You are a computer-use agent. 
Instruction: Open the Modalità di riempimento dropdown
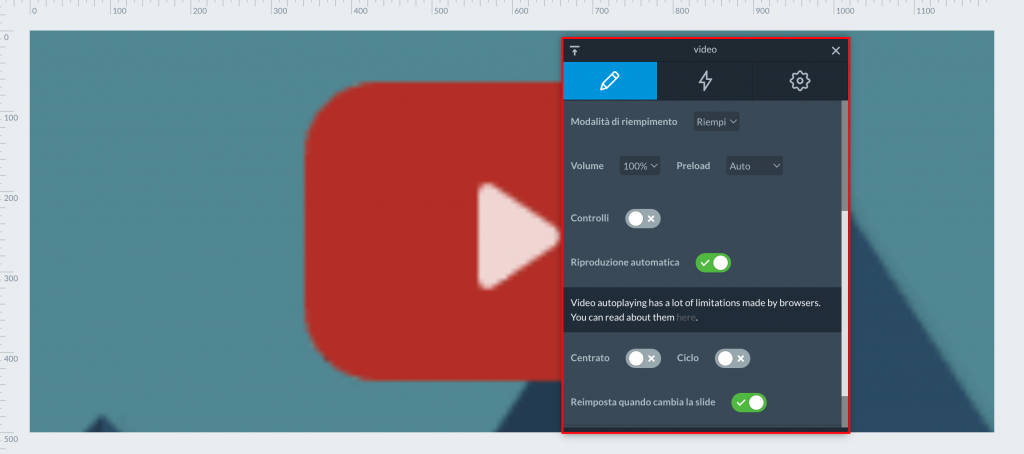[716, 122]
